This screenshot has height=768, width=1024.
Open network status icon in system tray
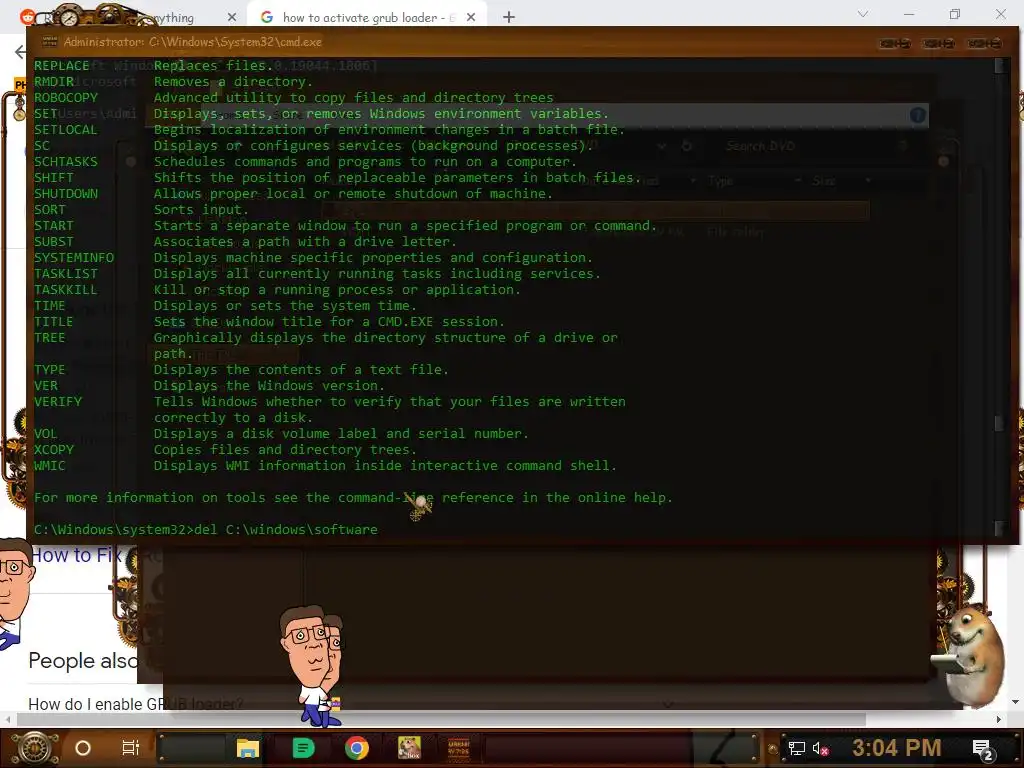point(796,748)
